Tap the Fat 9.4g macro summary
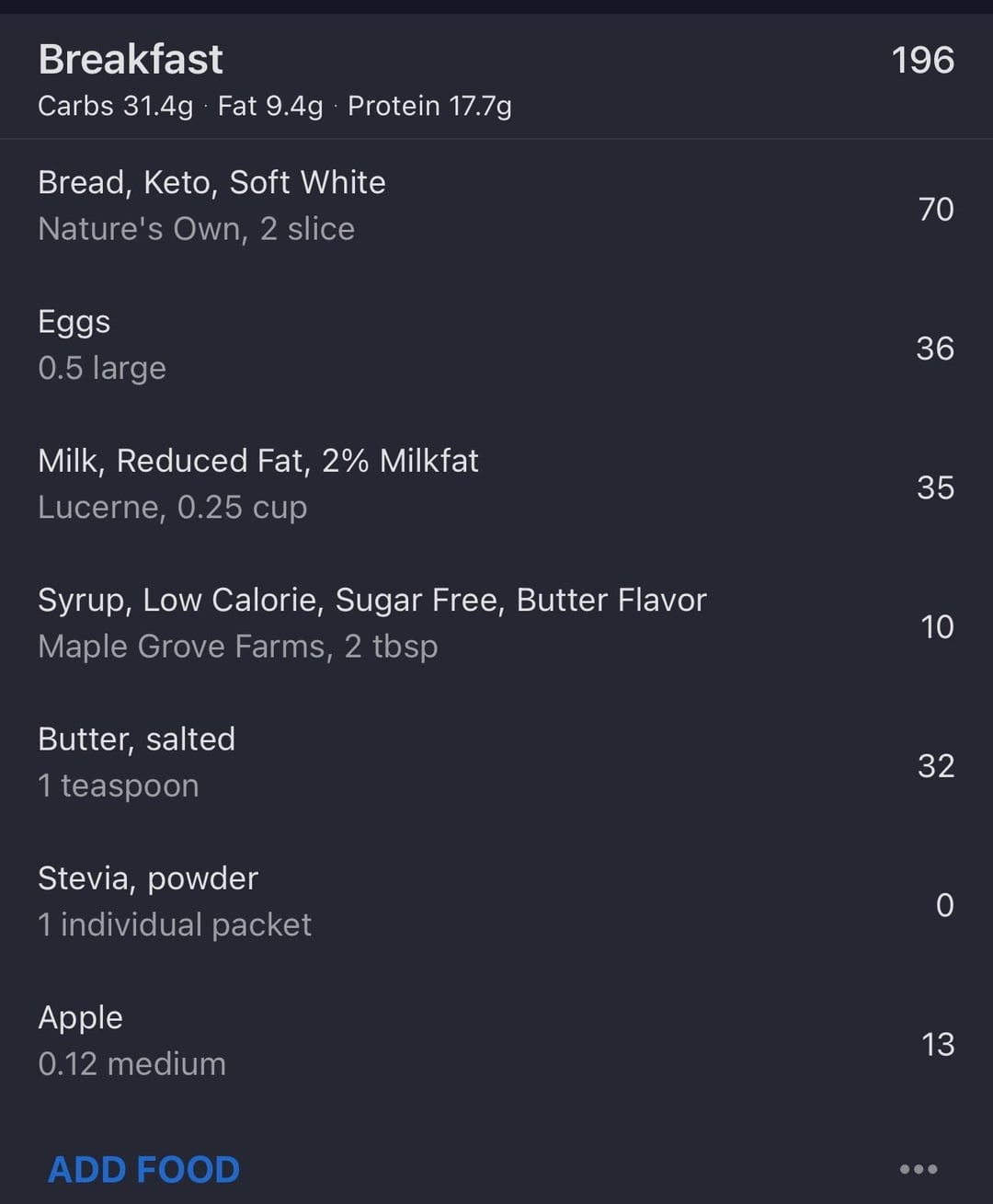993x1204 pixels. [x=270, y=107]
